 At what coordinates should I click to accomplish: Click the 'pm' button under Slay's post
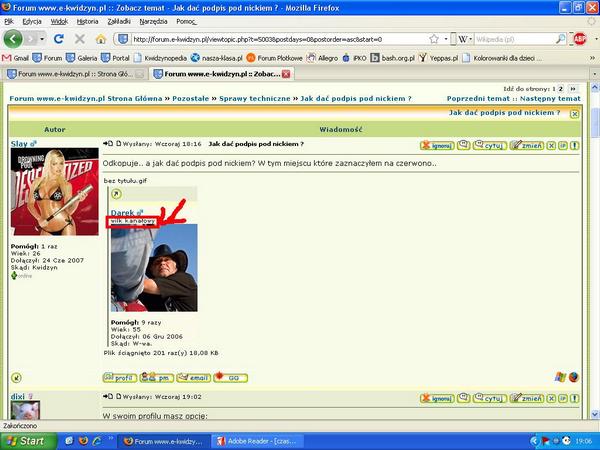pos(155,377)
